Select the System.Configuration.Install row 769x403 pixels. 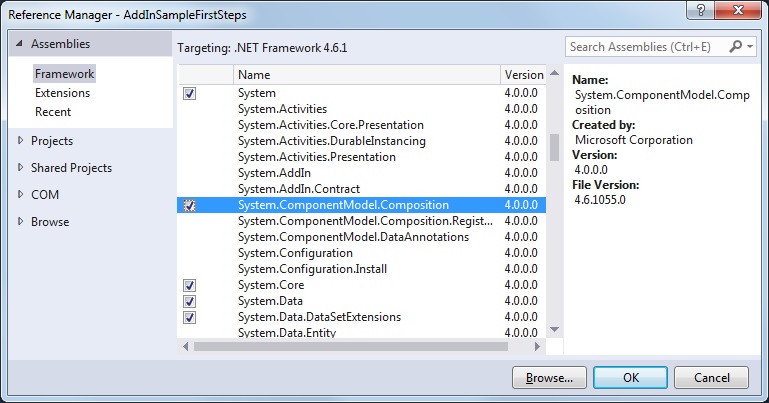point(361,269)
